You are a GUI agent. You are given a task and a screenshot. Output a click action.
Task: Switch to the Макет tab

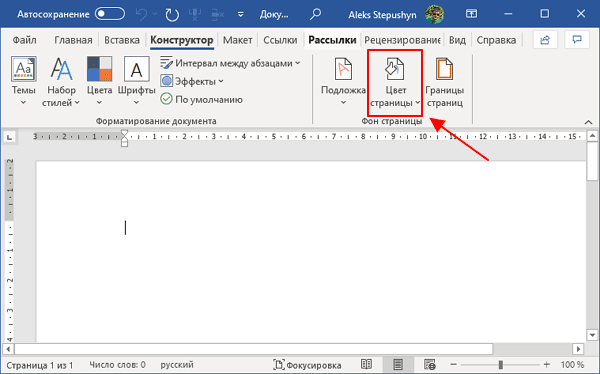(x=238, y=40)
